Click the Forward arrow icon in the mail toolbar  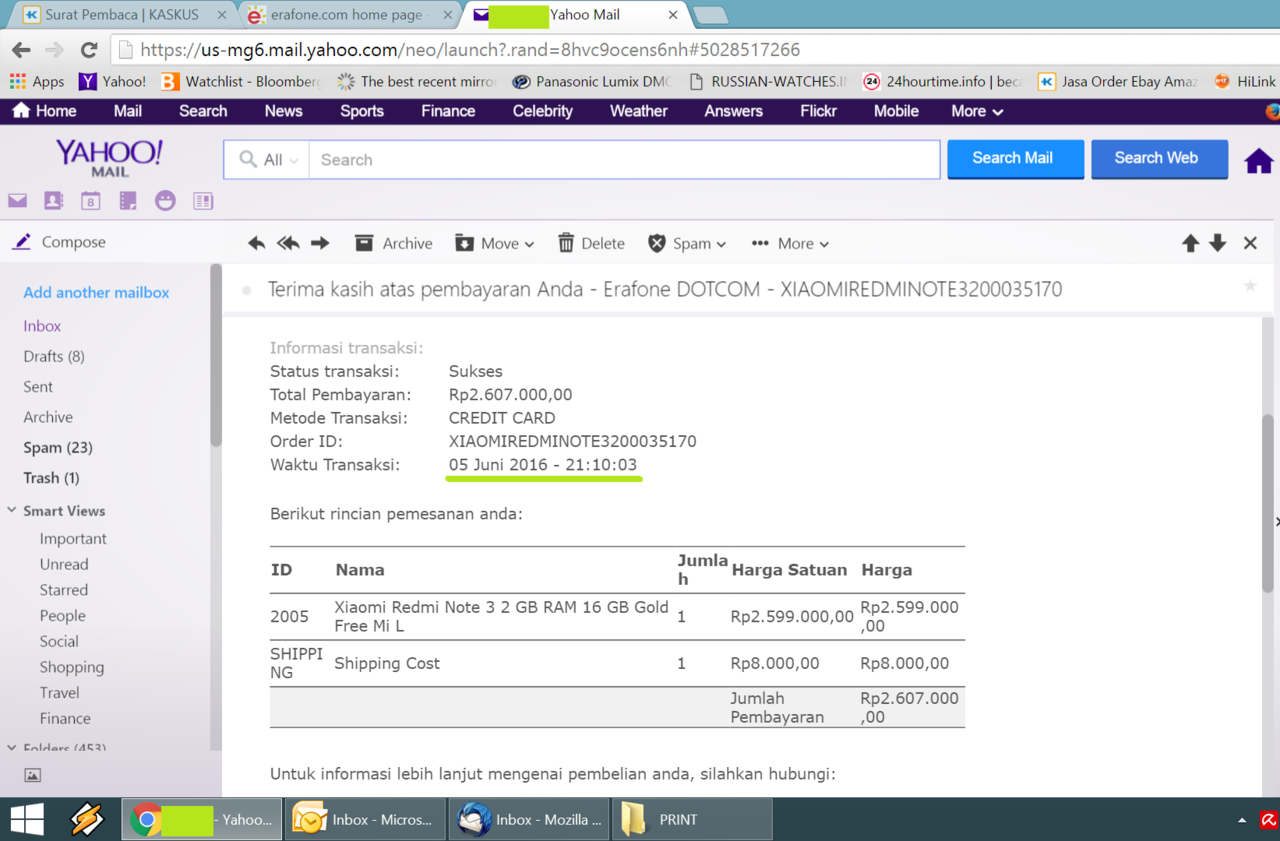[320, 243]
